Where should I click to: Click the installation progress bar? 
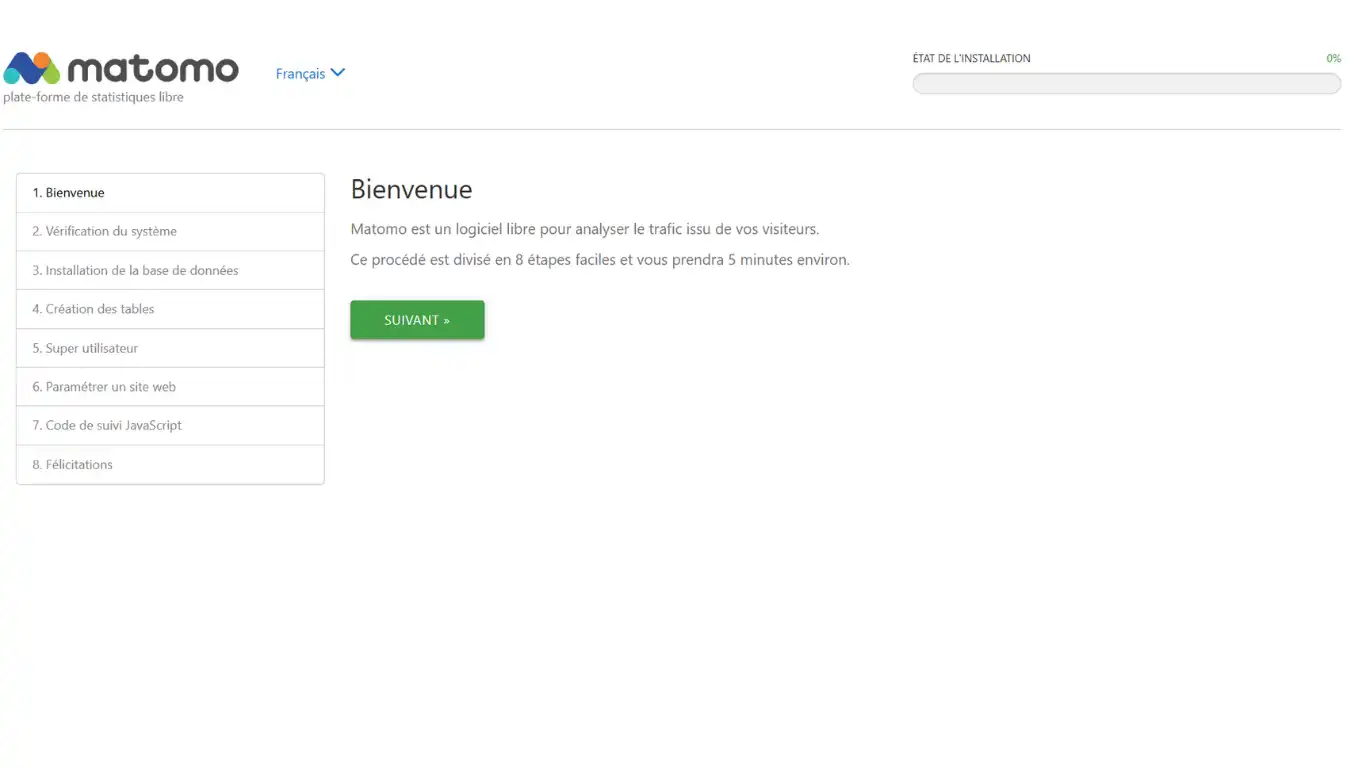(x=1126, y=84)
